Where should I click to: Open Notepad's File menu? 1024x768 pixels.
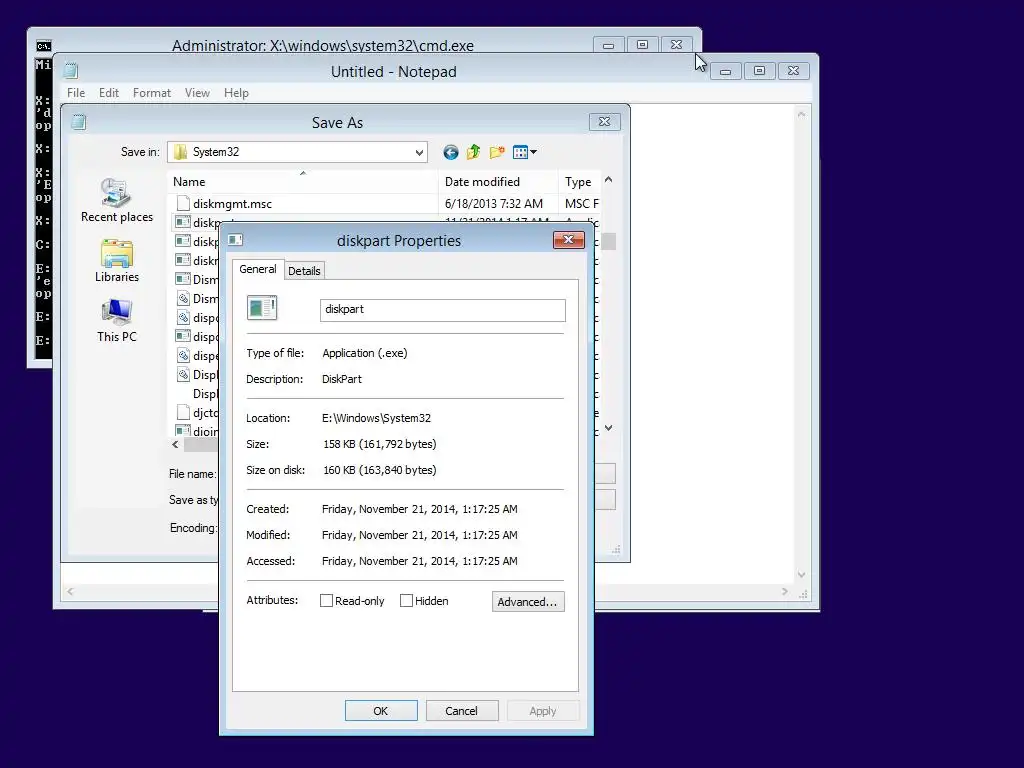[76, 93]
